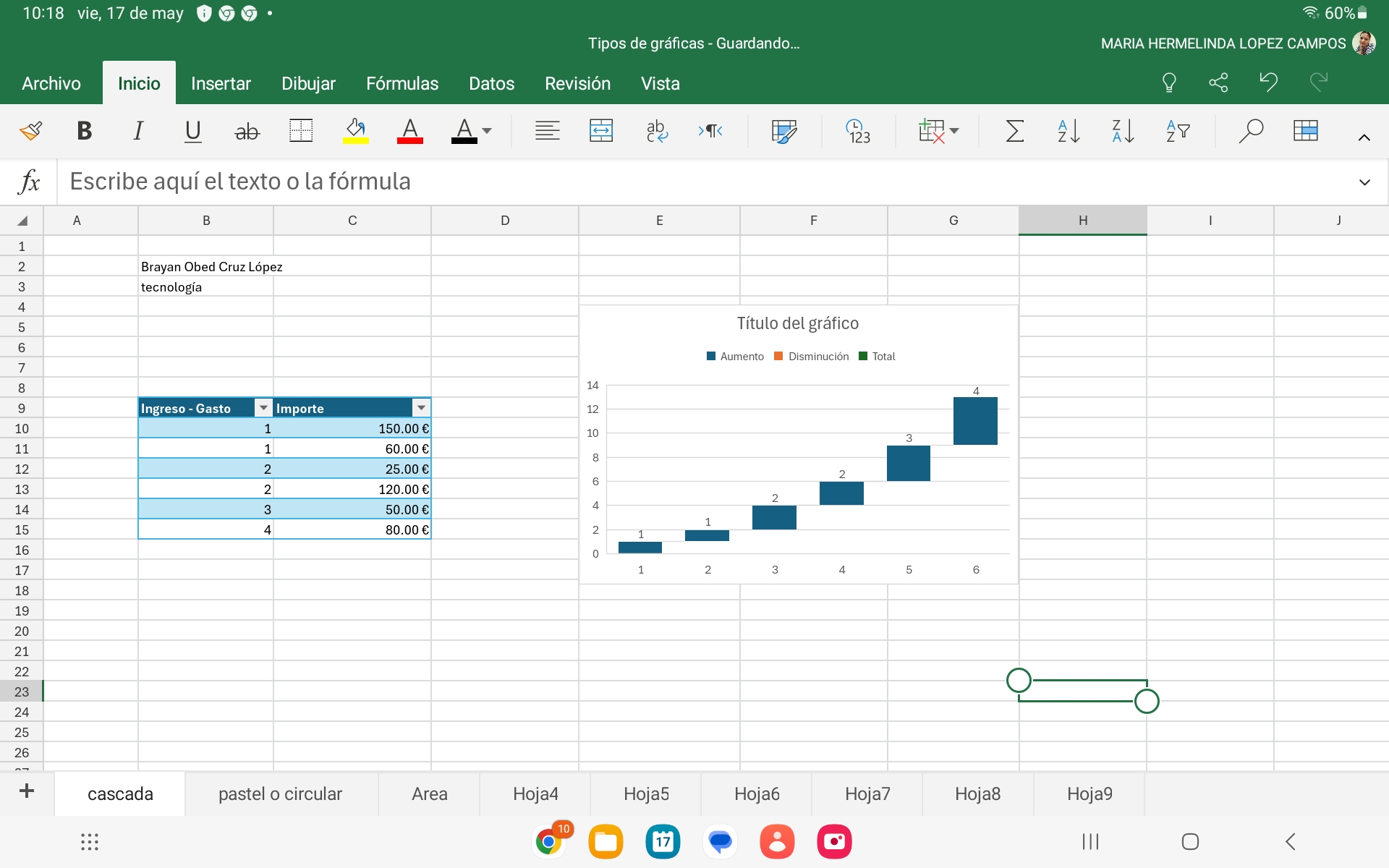The width and height of the screenshot is (1389, 868).
Task: Click the AutoSum sigma icon
Action: pyautogui.click(x=1014, y=131)
